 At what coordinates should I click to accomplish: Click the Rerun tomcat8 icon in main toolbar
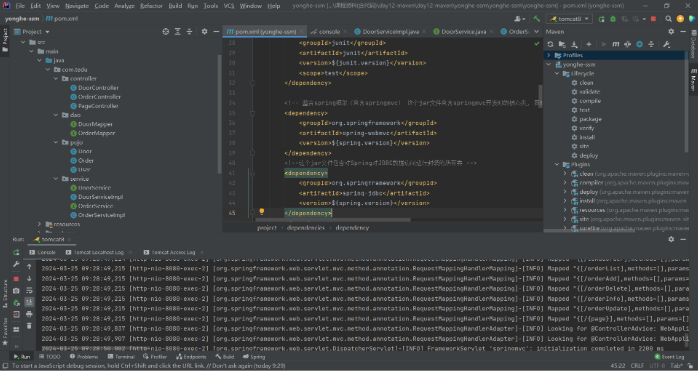[x=601, y=19]
